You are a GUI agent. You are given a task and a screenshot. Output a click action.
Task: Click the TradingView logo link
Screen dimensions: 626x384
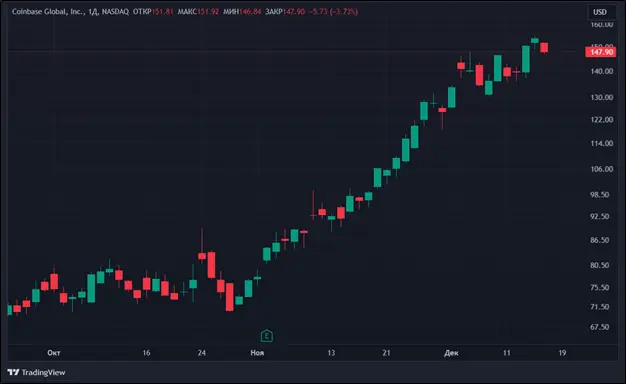point(36,372)
